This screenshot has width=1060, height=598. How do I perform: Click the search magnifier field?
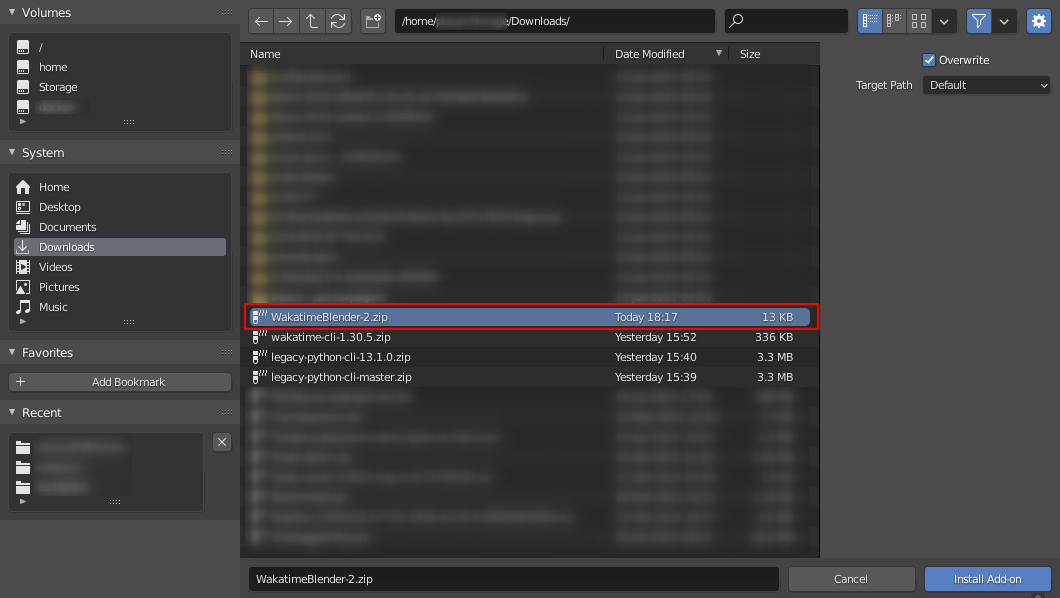786,21
